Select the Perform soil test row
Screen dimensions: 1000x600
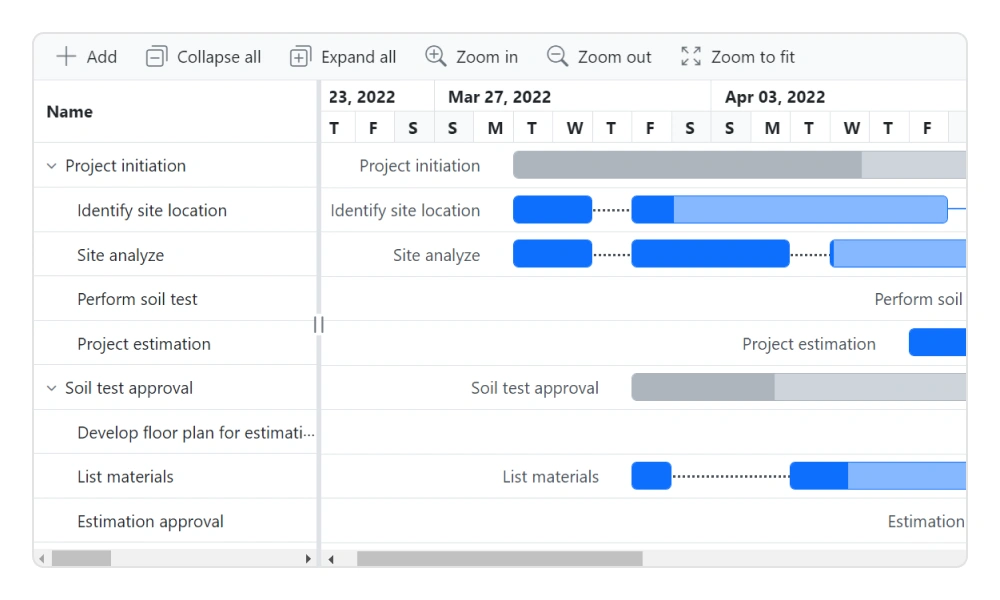tap(137, 299)
